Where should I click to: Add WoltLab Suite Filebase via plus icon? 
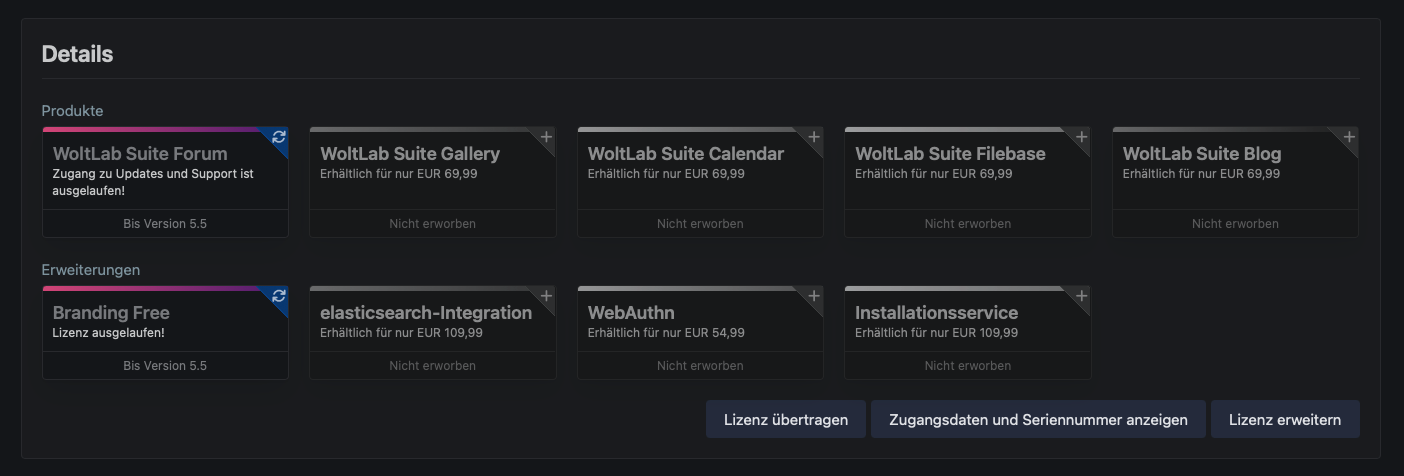pyautogui.click(x=1081, y=137)
